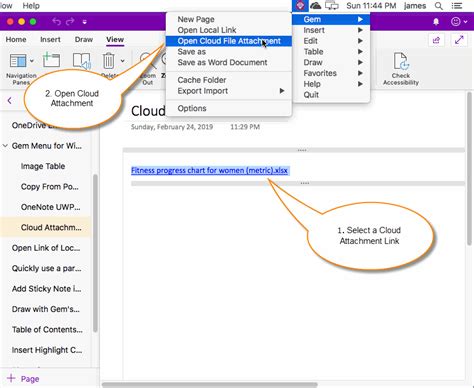Click the Gem icon in the macOS menu bar
The height and width of the screenshot is (388, 474).
(x=300, y=5)
